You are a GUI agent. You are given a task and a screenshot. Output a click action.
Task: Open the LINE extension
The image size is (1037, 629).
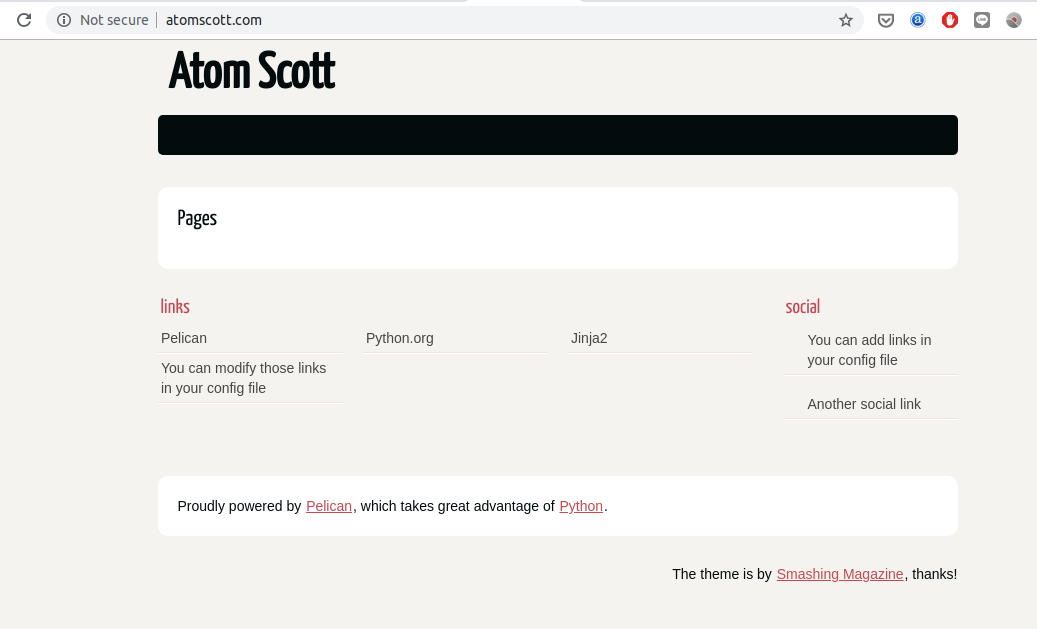tap(982, 20)
